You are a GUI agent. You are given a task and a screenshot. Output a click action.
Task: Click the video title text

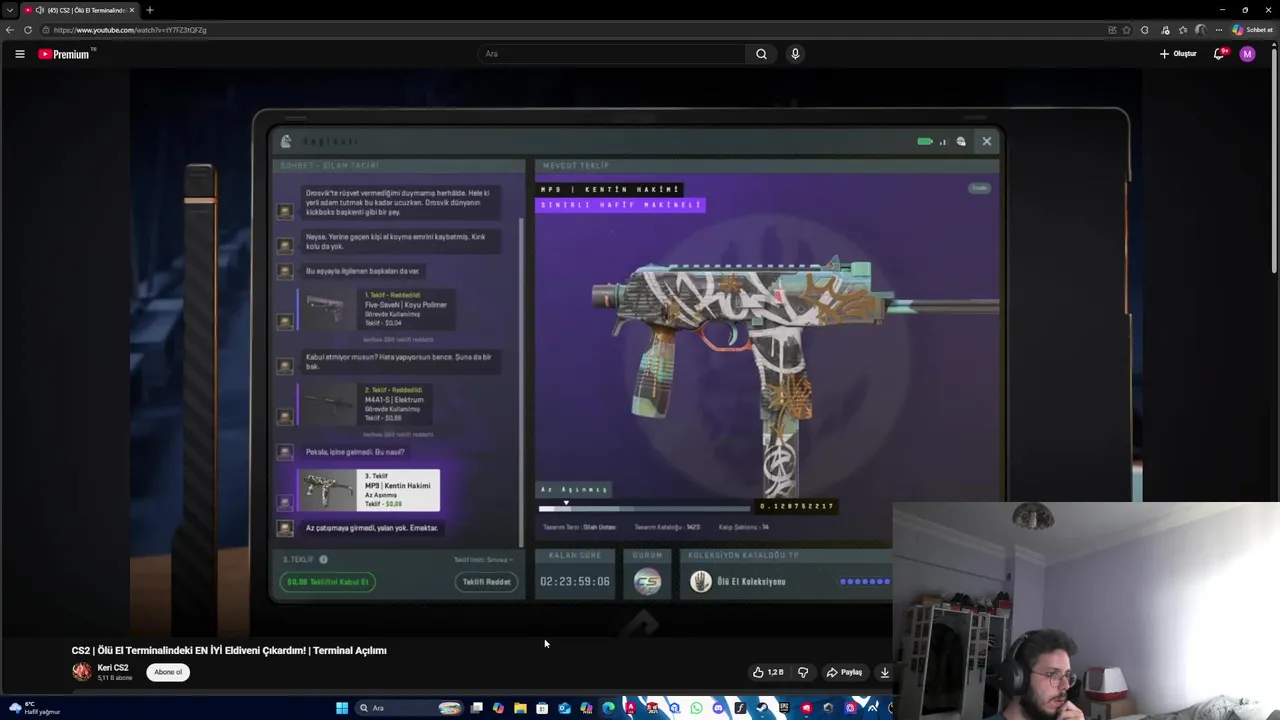pos(229,650)
